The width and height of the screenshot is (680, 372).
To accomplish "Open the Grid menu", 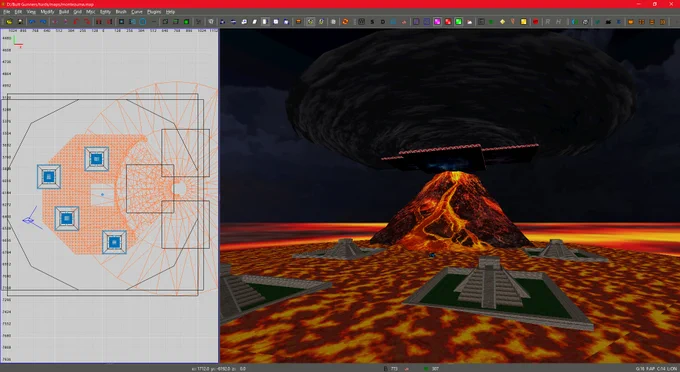I will click(x=77, y=12).
